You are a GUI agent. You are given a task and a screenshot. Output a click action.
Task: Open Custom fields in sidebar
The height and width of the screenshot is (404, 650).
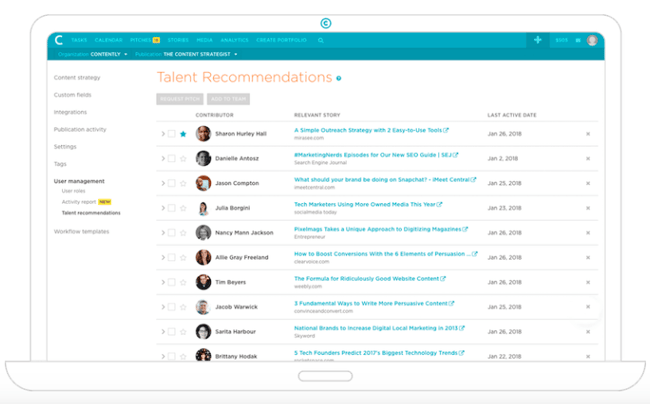click(x=73, y=95)
